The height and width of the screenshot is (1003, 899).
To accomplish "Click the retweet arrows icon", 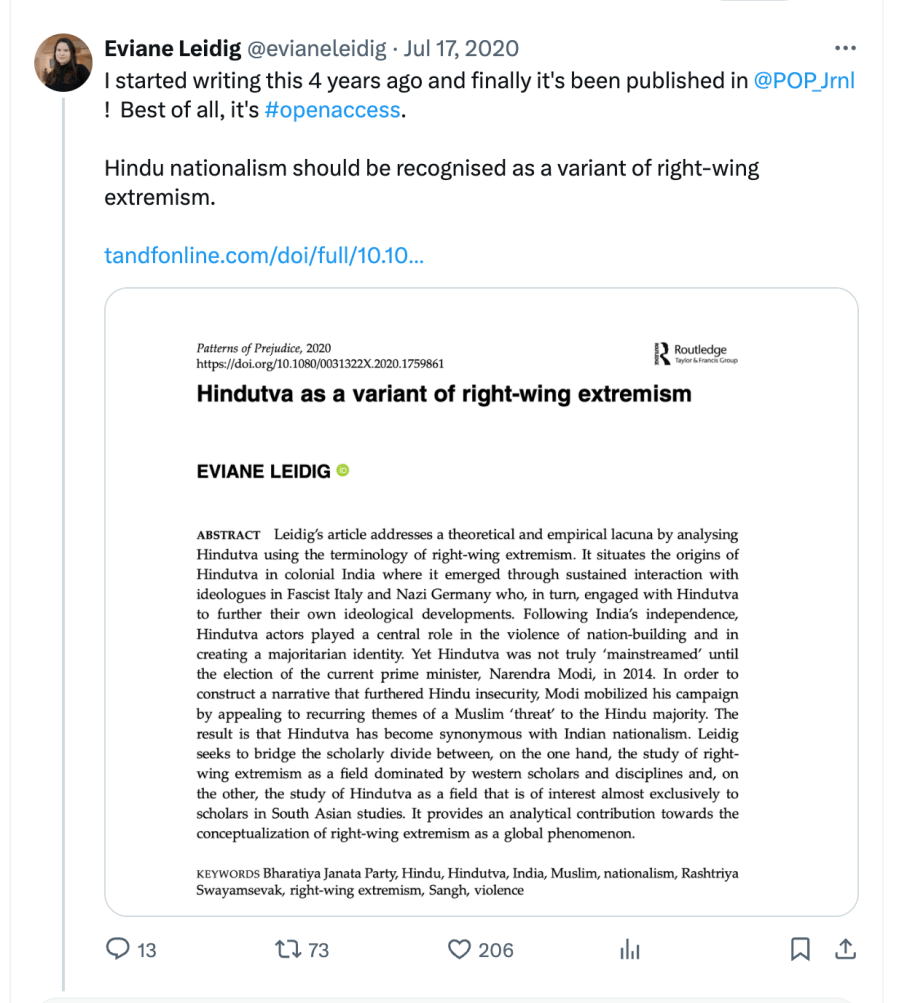I will coord(288,949).
